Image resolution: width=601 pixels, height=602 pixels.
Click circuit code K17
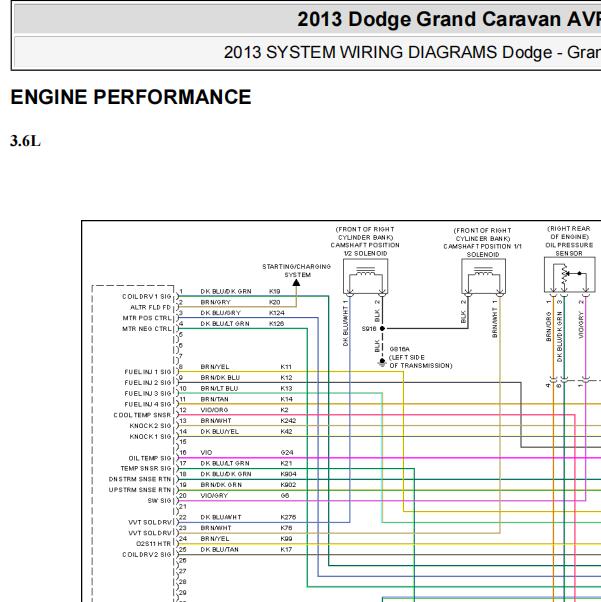point(286,549)
